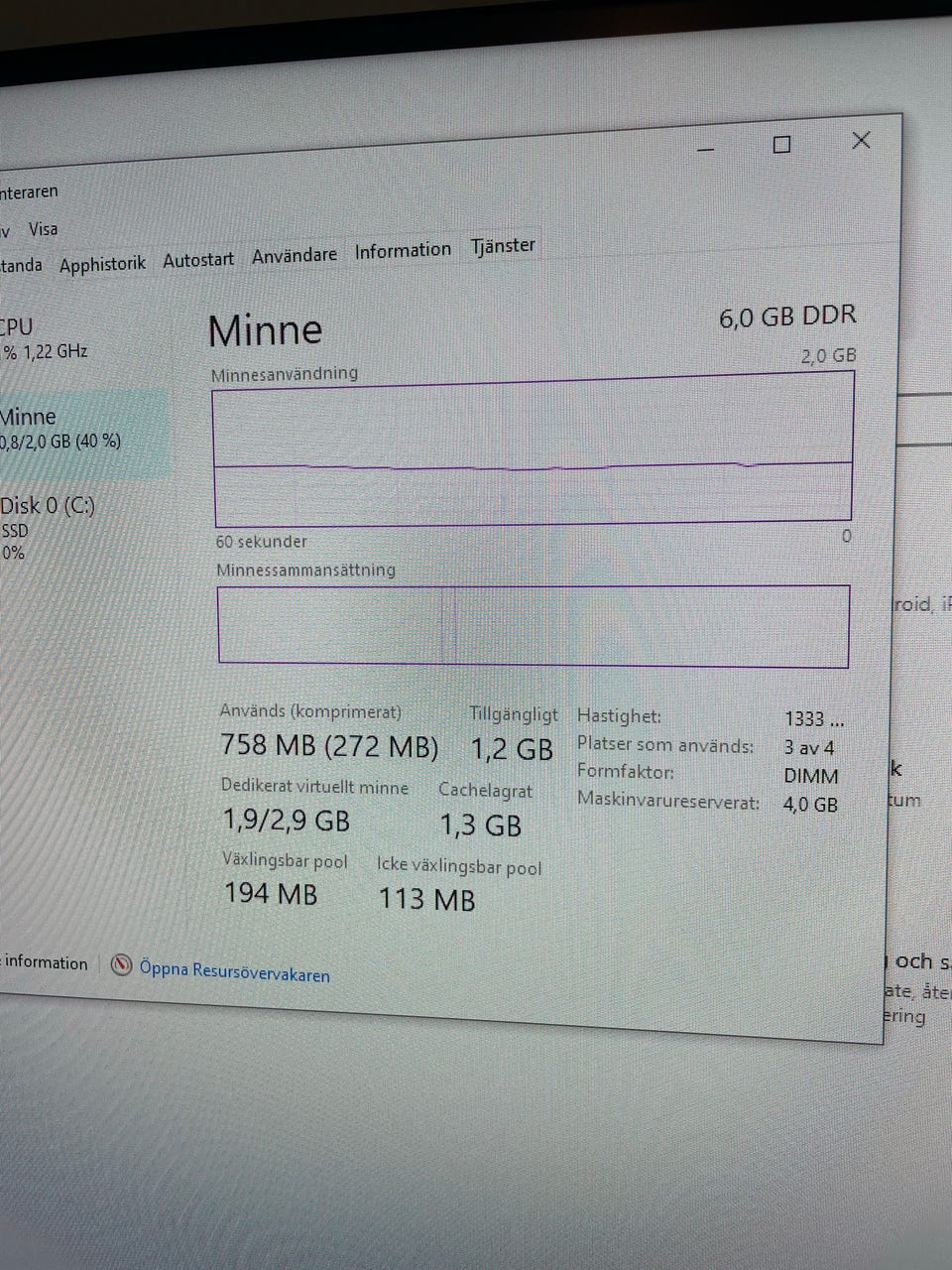Click the DIMM form factor value

[x=811, y=776]
